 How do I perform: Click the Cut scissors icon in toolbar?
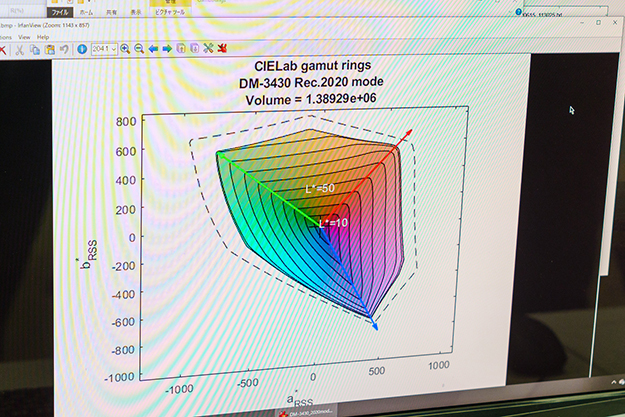[x=22, y=48]
